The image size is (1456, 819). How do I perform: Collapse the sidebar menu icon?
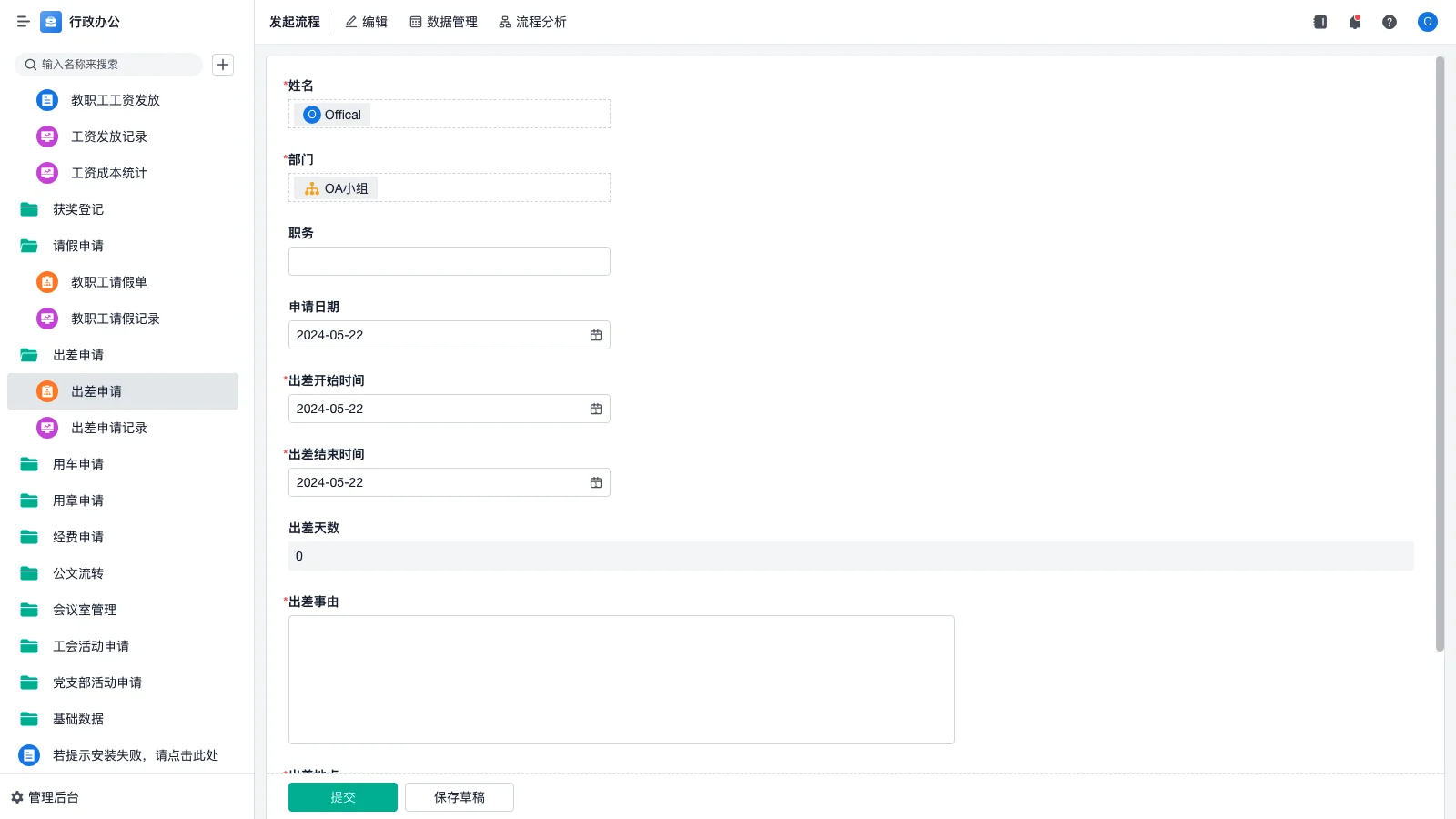pos(23,22)
